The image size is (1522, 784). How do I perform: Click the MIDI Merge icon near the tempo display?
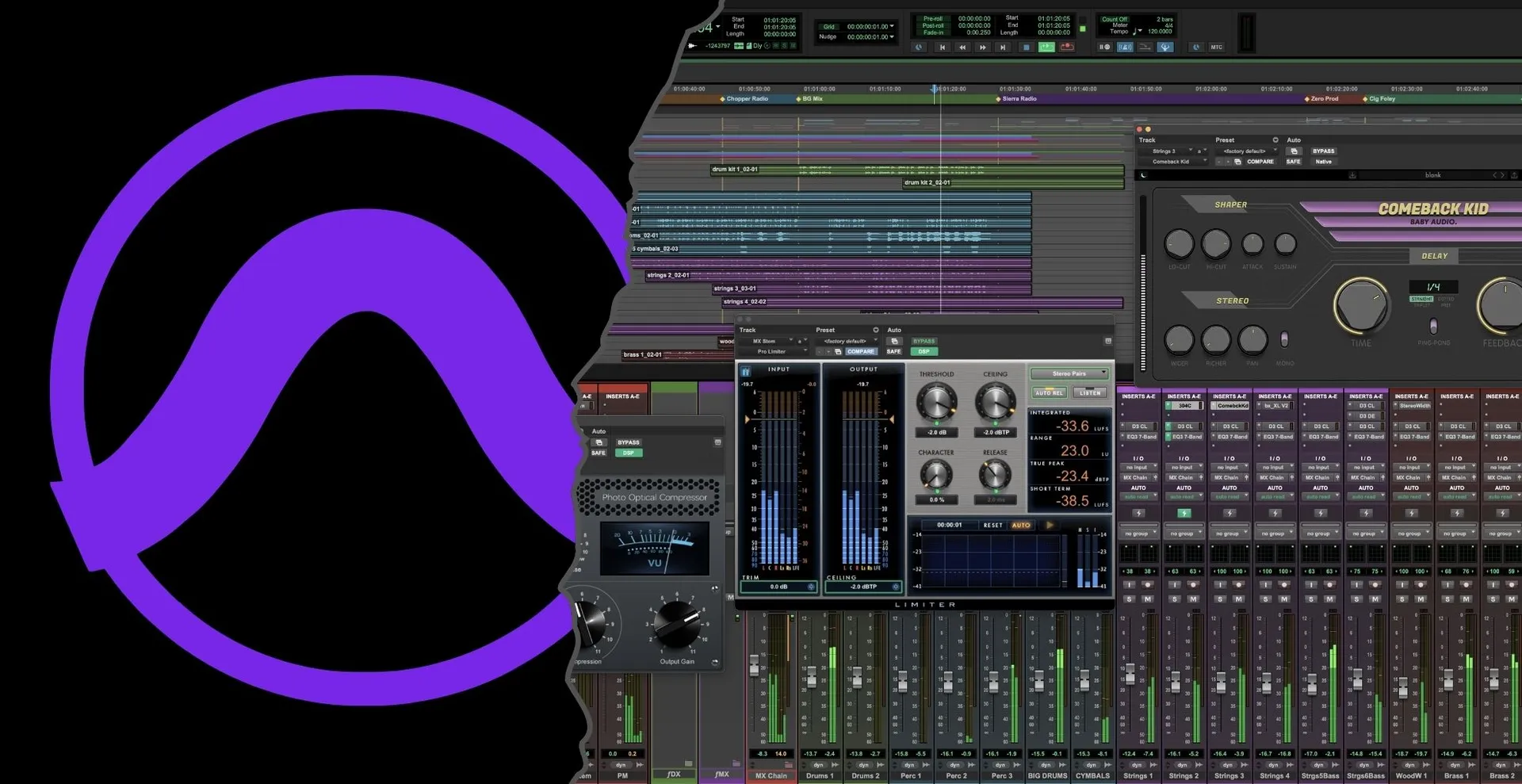pyautogui.click(x=1145, y=47)
